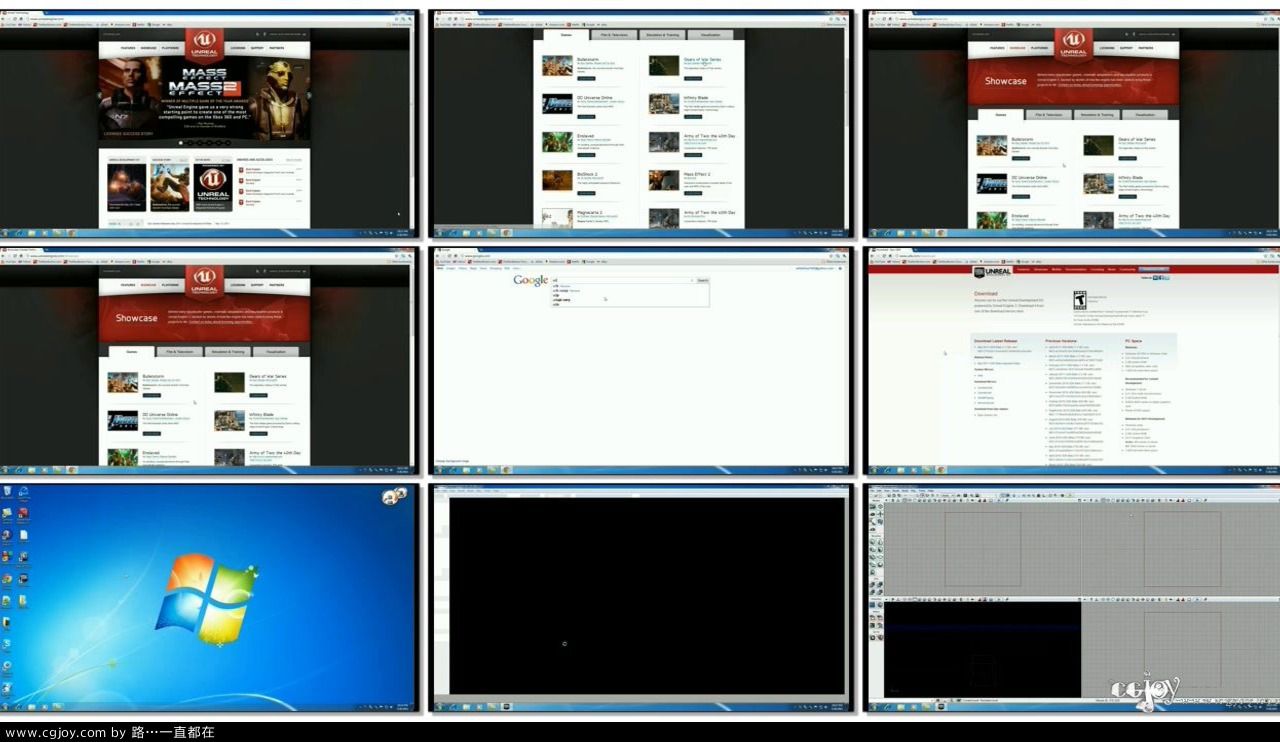Viewport: 1280px width, 742px height.
Task: Open Unreal Technology thumbnail card below Mass Effect banner
Action: point(213,186)
